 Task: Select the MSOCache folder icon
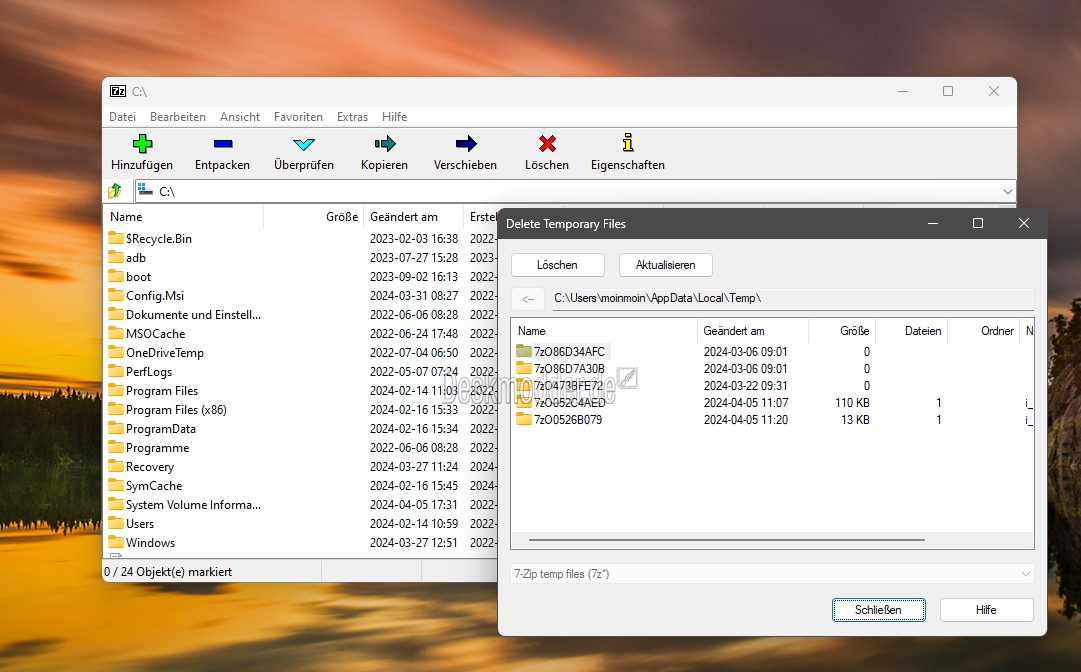(116, 333)
